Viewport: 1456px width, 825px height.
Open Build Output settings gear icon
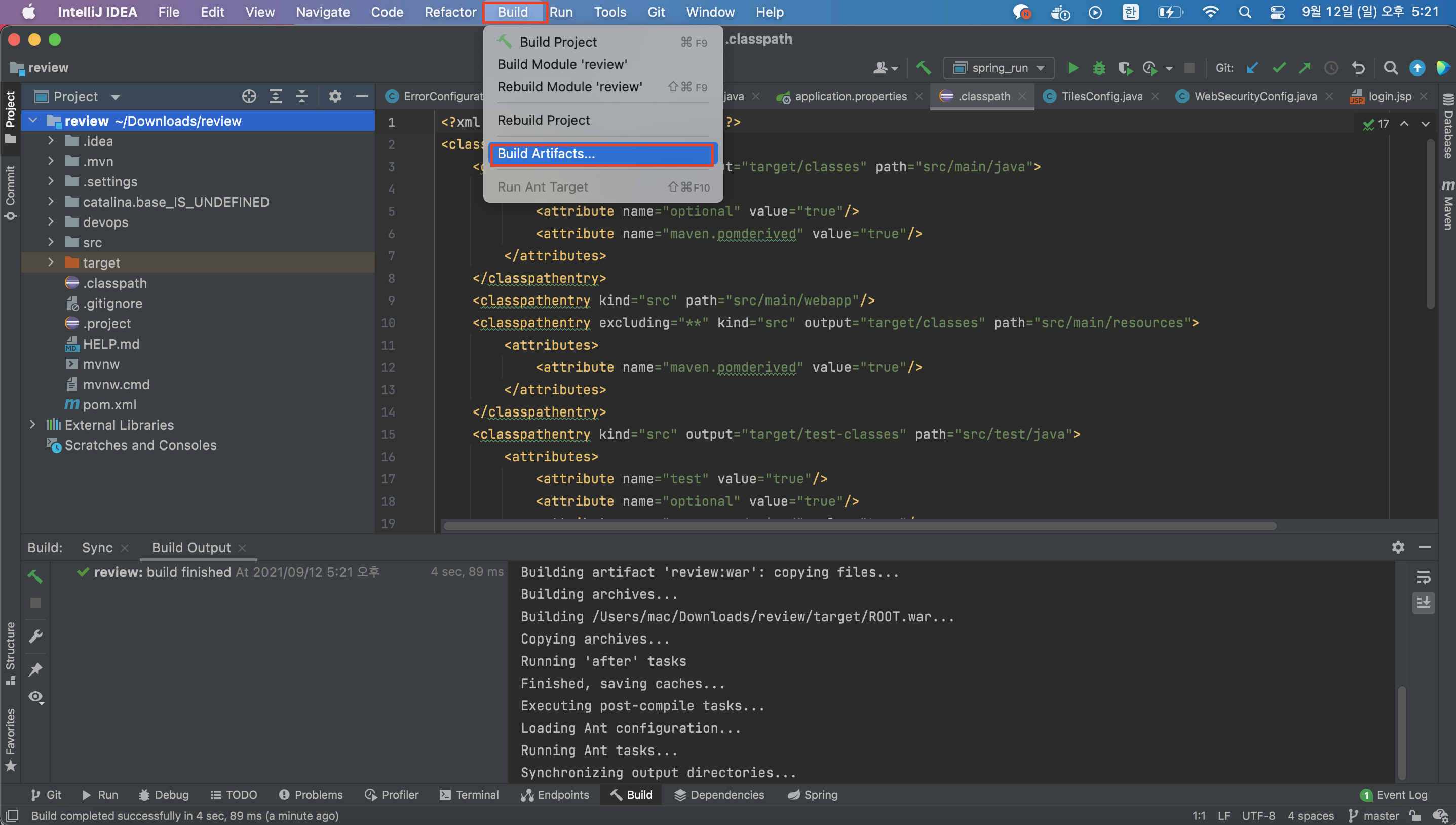[1398, 547]
